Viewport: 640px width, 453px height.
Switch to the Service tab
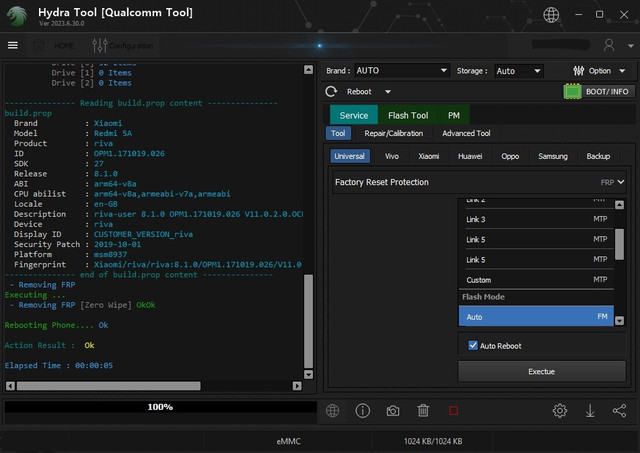pos(354,115)
